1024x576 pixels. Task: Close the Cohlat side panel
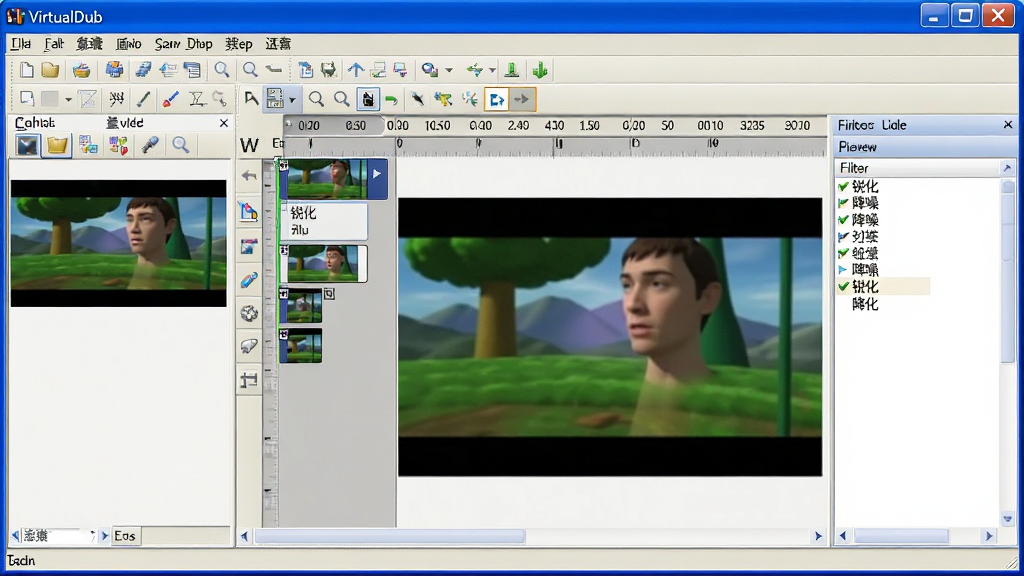(224, 123)
